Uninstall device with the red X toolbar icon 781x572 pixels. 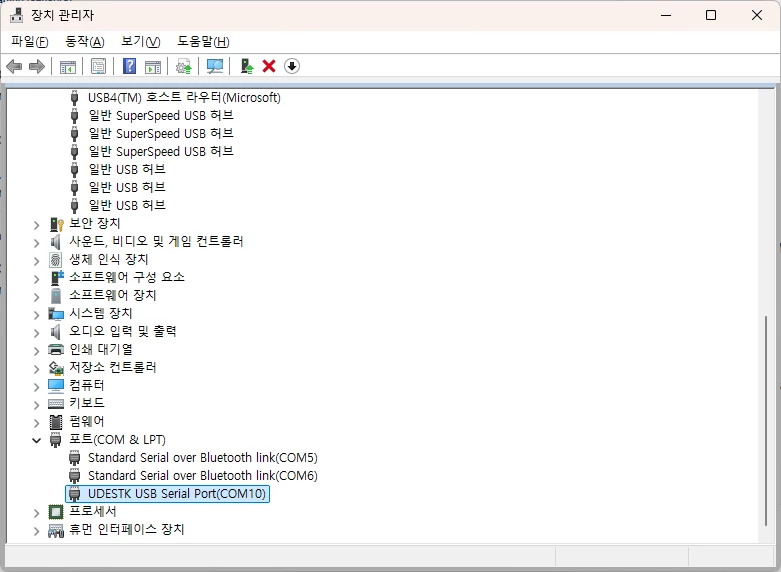[x=269, y=66]
